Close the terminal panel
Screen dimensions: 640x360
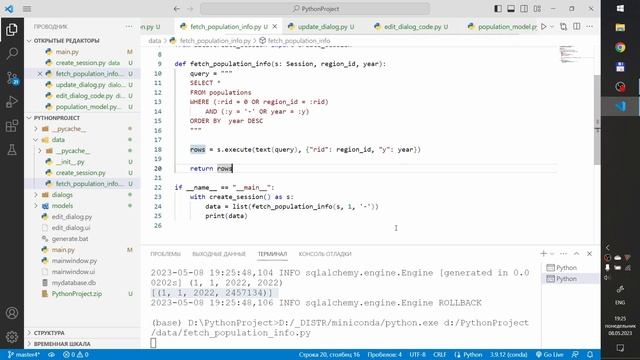tap(590, 254)
